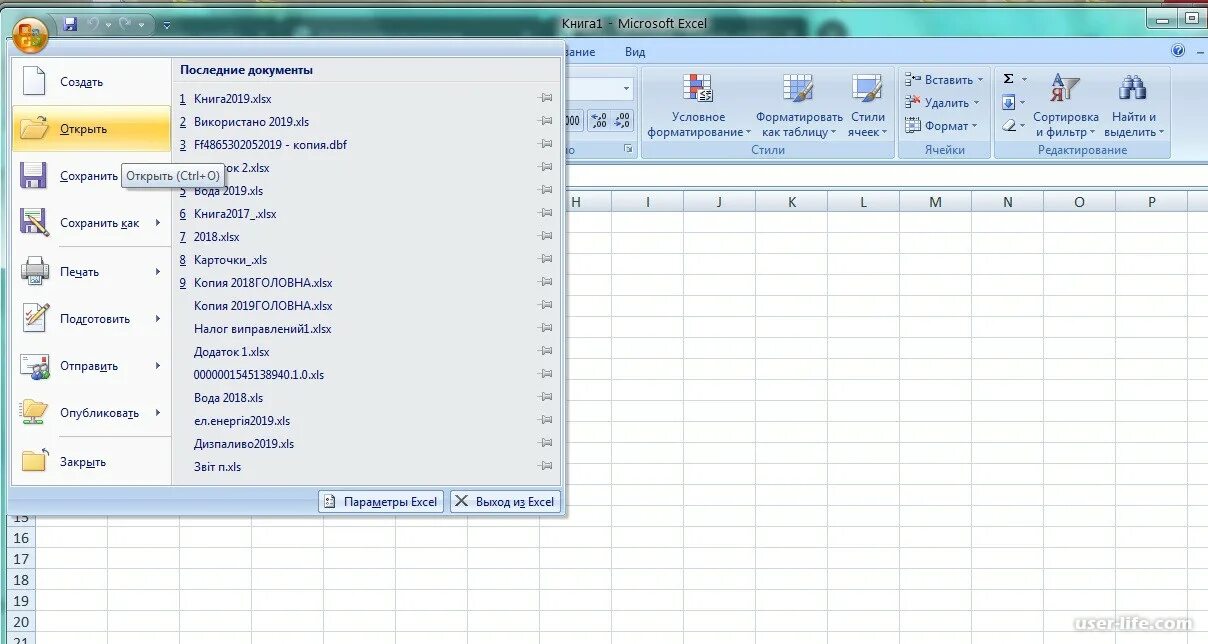Click the AutoSum sigma icon
This screenshot has width=1208, height=644.
tap(1008, 79)
